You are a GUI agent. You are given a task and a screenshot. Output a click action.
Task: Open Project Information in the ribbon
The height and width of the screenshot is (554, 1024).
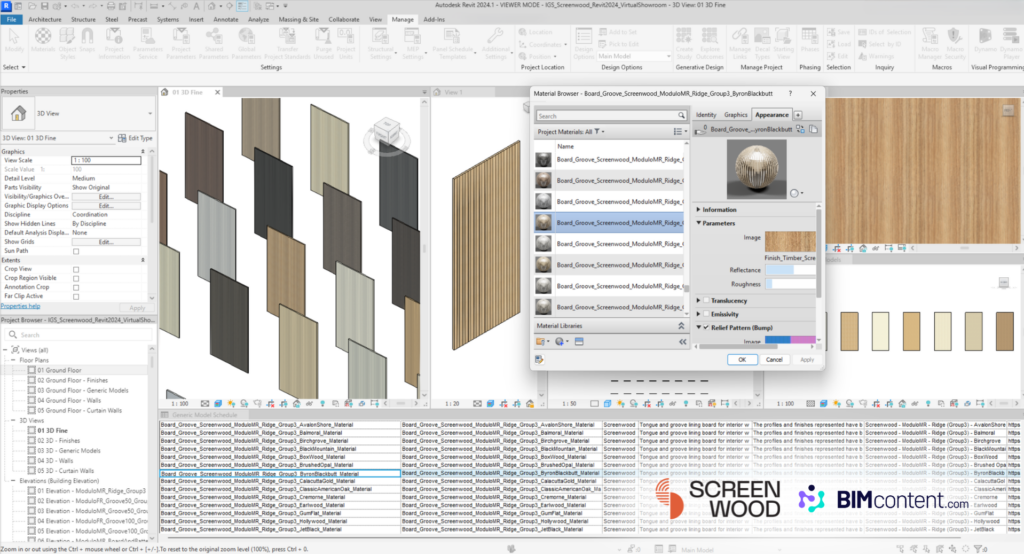pos(114,43)
